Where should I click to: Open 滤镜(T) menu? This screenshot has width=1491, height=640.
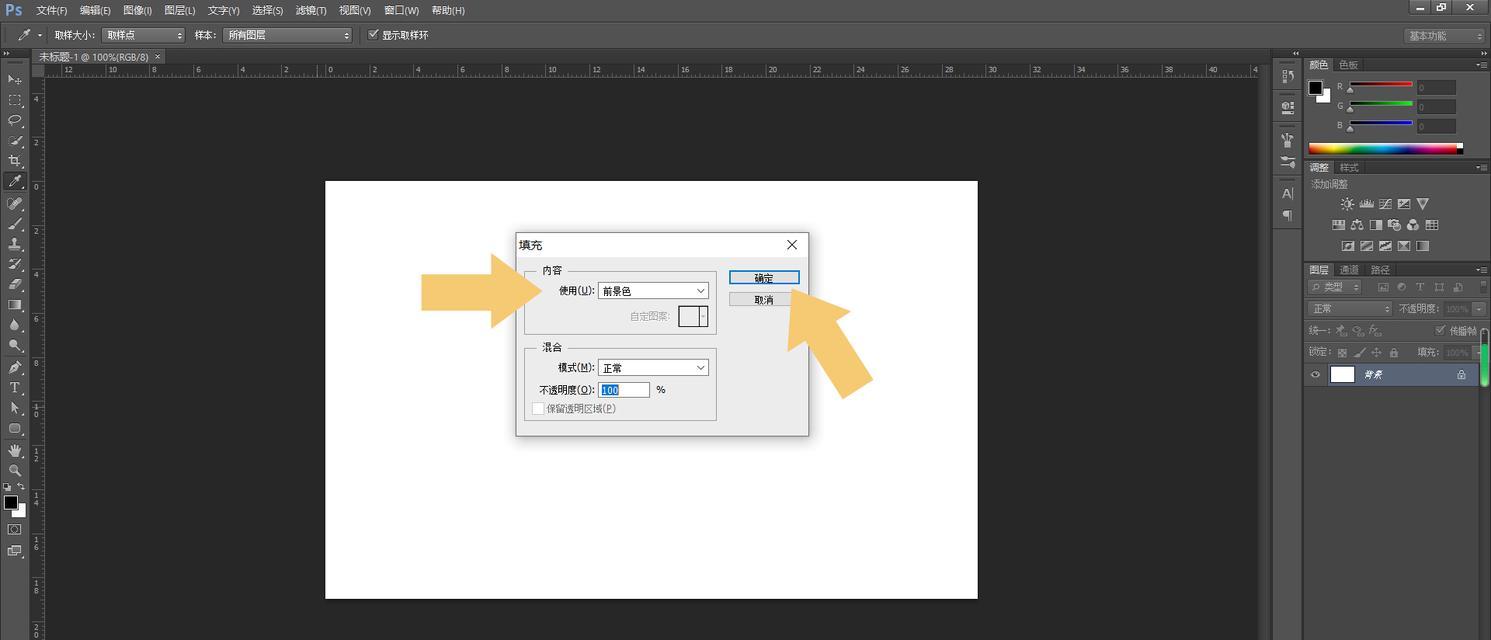(x=311, y=10)
